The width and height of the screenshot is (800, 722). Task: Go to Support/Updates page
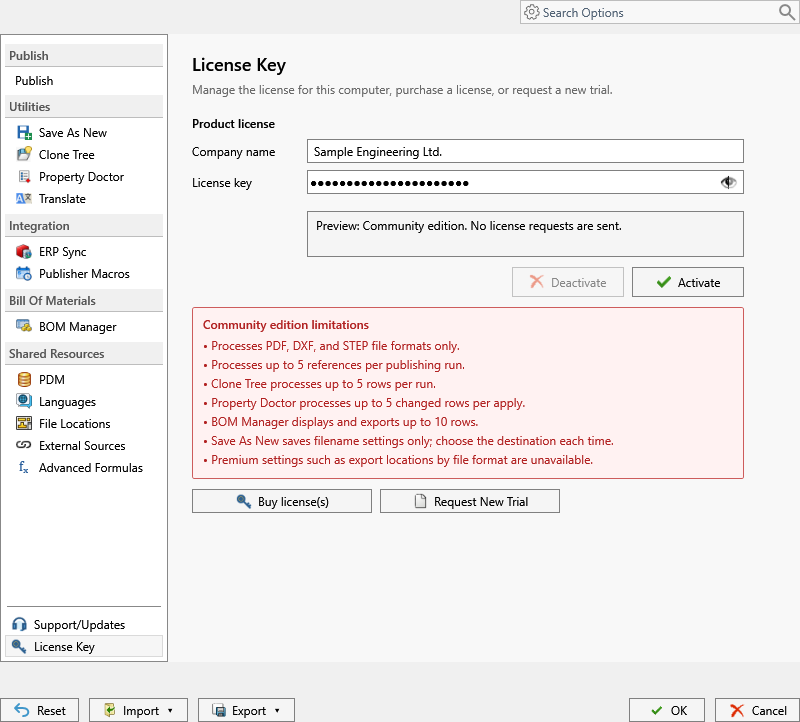84,625
